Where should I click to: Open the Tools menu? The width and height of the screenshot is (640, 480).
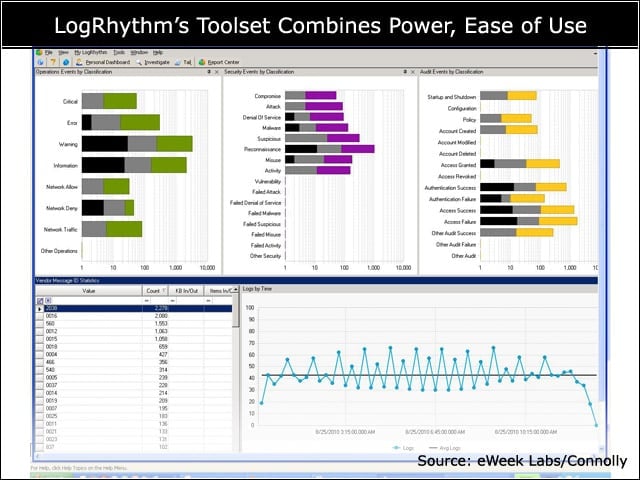tap(119, 52)
